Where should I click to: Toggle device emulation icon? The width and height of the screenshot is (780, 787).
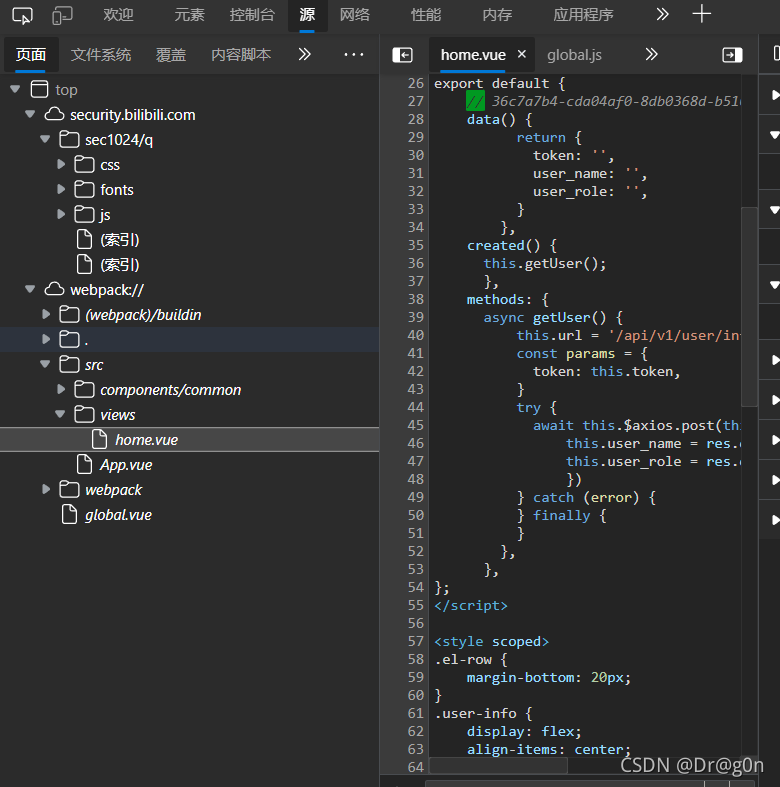pos(62,16)
